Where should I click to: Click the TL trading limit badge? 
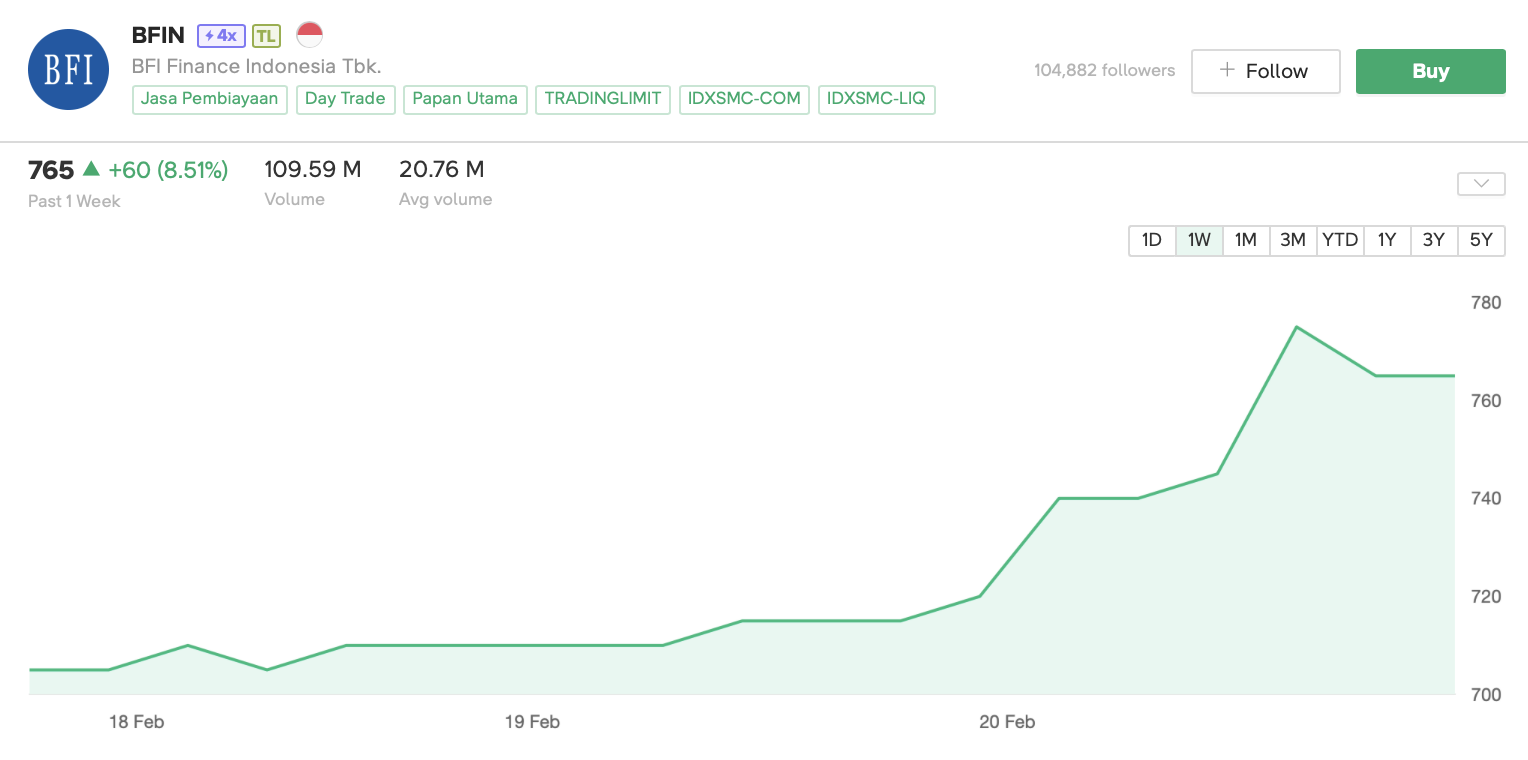[265, 36]
